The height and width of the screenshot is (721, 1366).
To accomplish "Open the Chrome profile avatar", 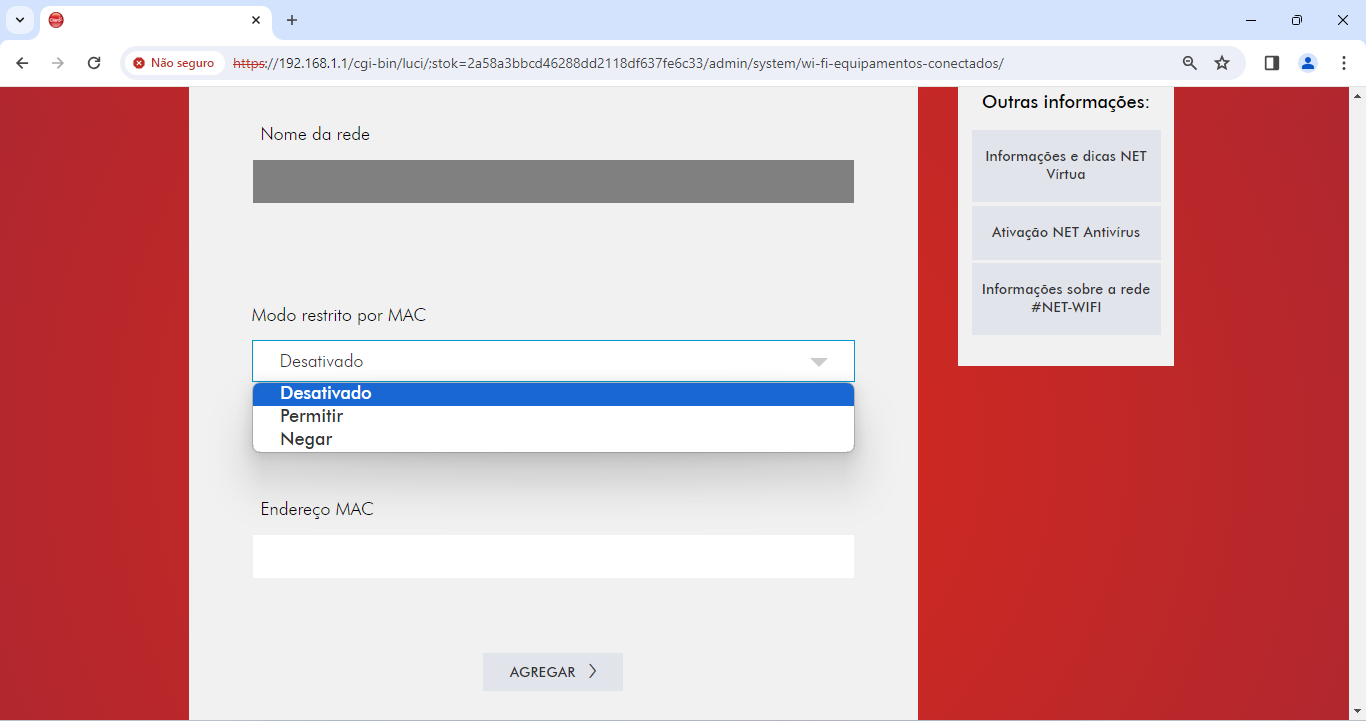I will tap(1308, 63).
